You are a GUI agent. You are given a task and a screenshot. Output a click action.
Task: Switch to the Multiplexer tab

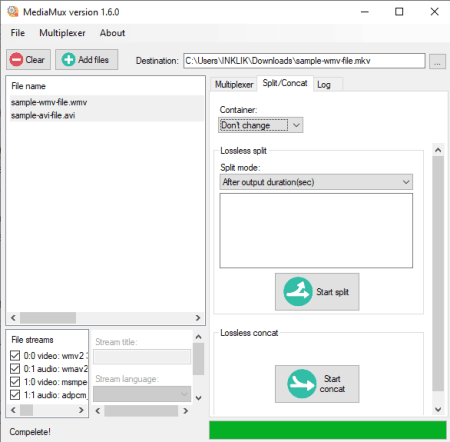click(234, 85)
